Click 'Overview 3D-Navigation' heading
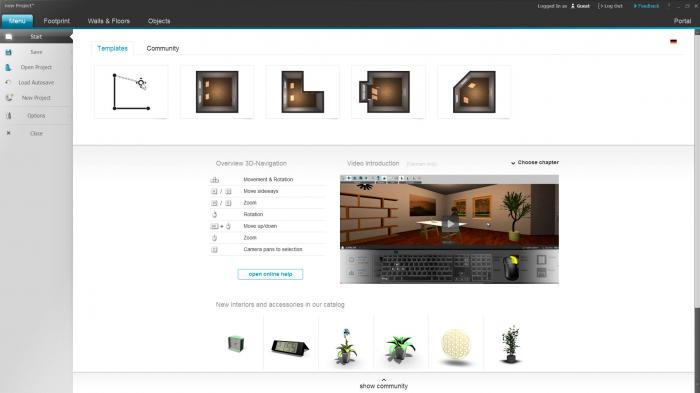 pos(251,163)
